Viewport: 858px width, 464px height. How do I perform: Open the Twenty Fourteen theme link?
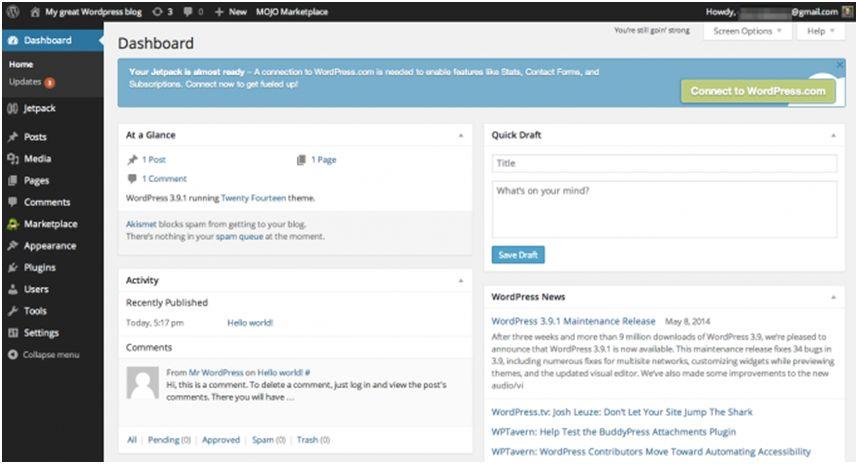[253, 198]
